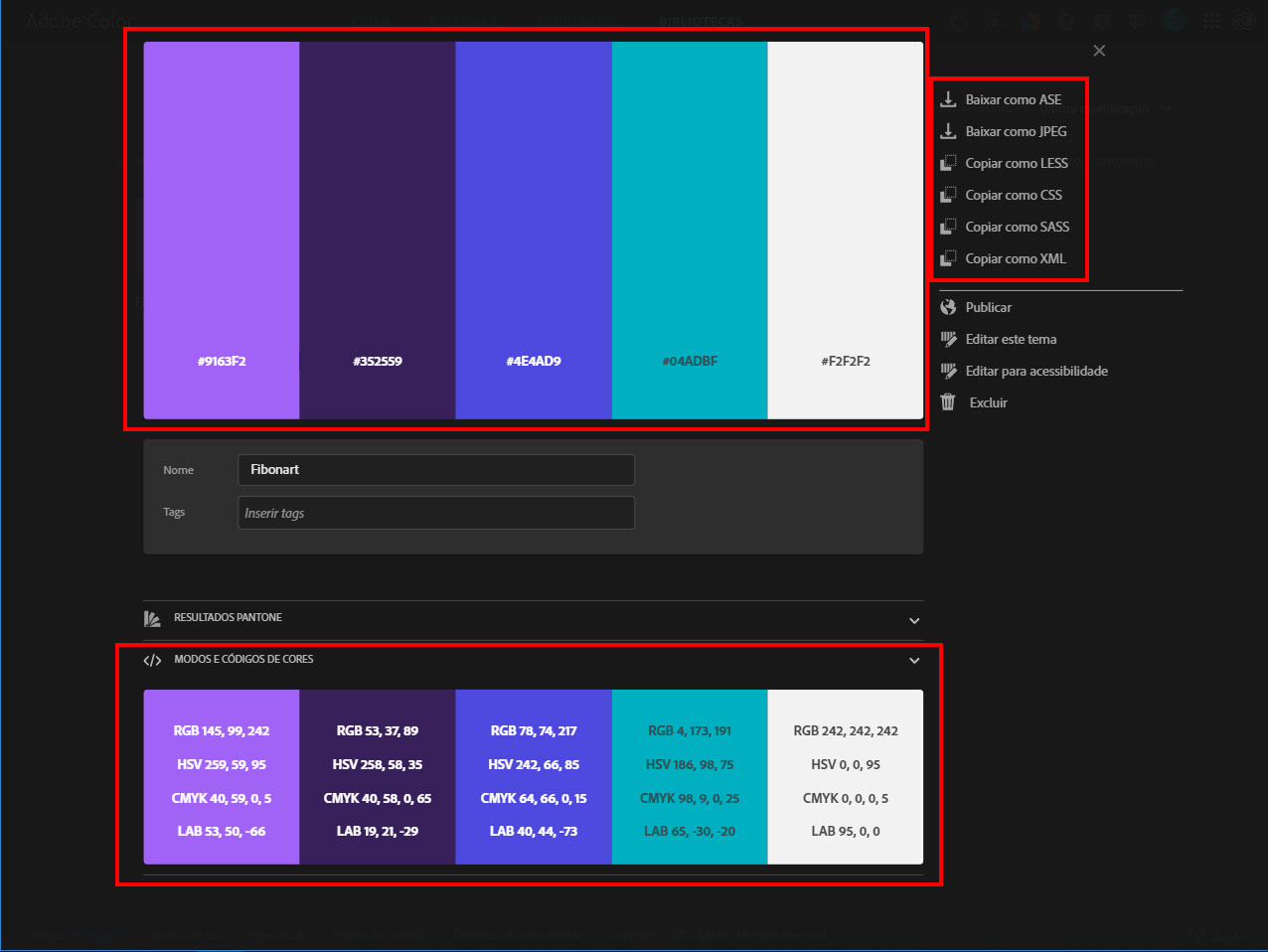Click the value LAB 19, 21, -29
Screen dimensions: 1268x952
click(378, 831)
